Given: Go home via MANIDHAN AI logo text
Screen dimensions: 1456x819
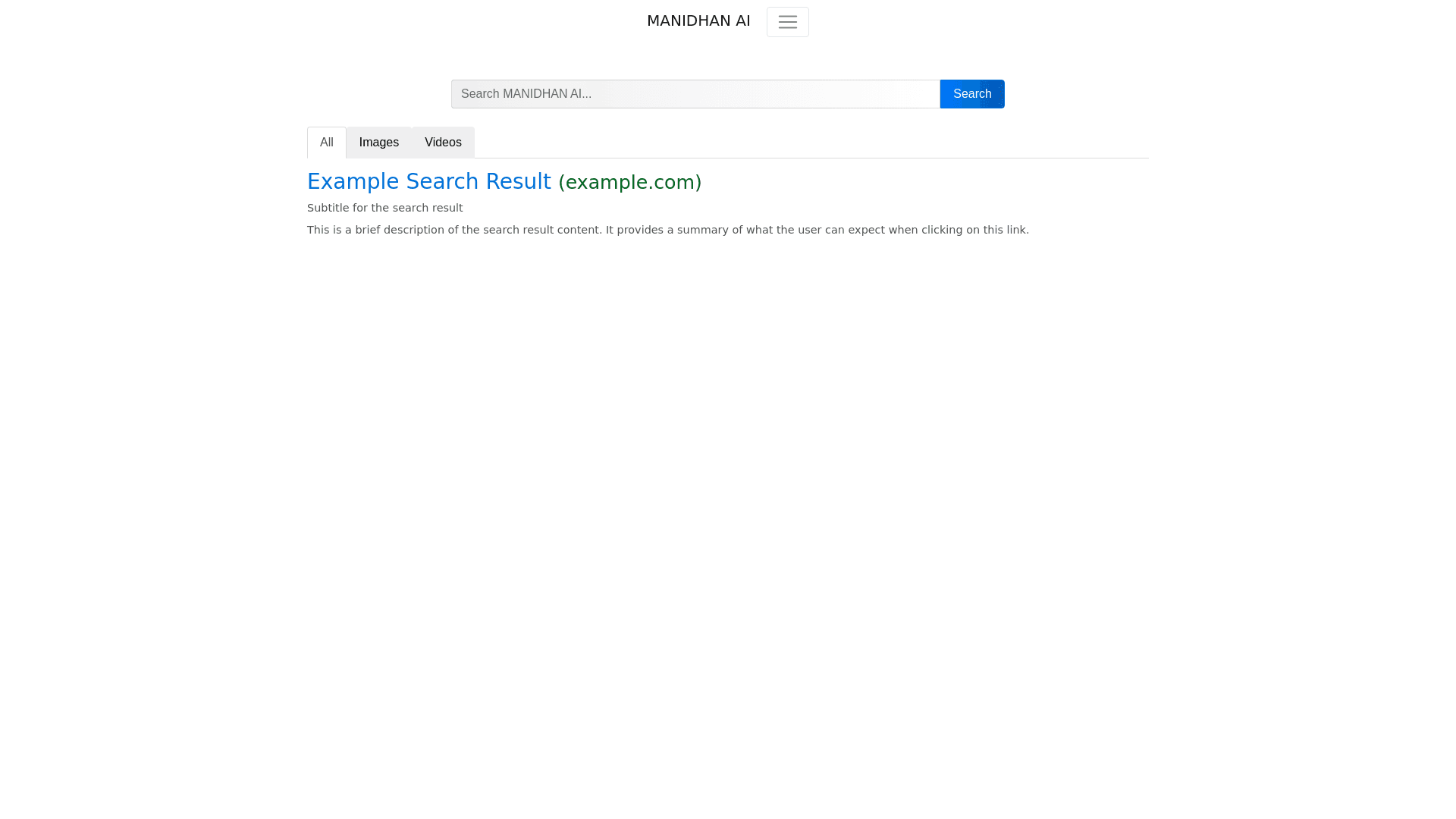Looking at the screenshot, I should click(x=698, y=21).
